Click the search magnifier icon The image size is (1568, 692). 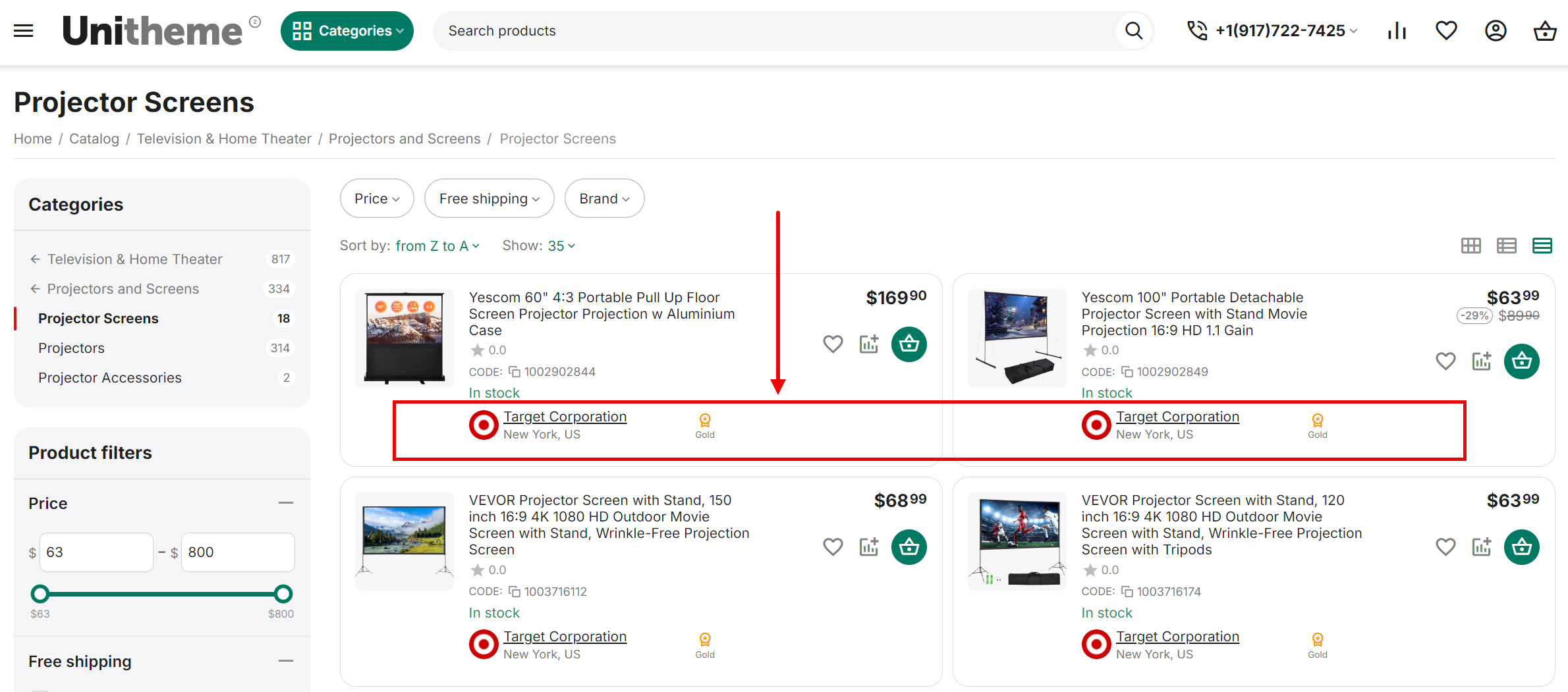tap(1133, 31)
